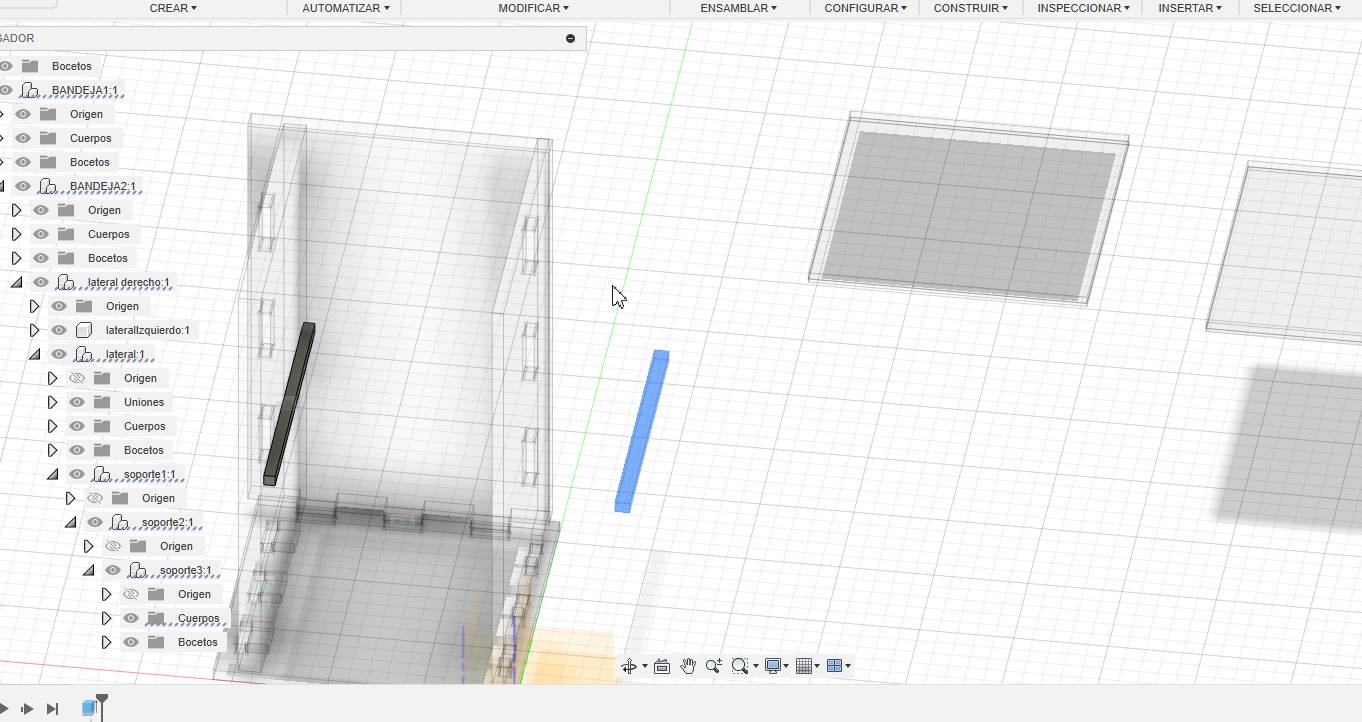
Task: Select the BANDEJA1:1 label in browser
Action: tap(85, 90)
